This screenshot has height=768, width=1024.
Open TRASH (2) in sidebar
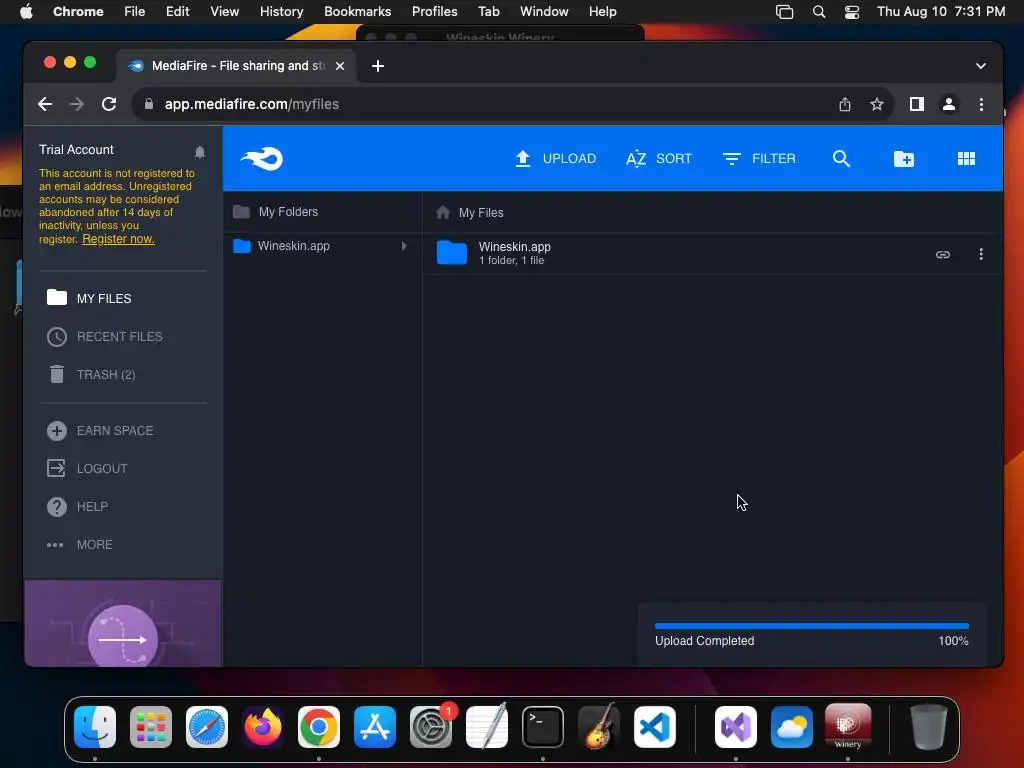[x=91, y=375]
